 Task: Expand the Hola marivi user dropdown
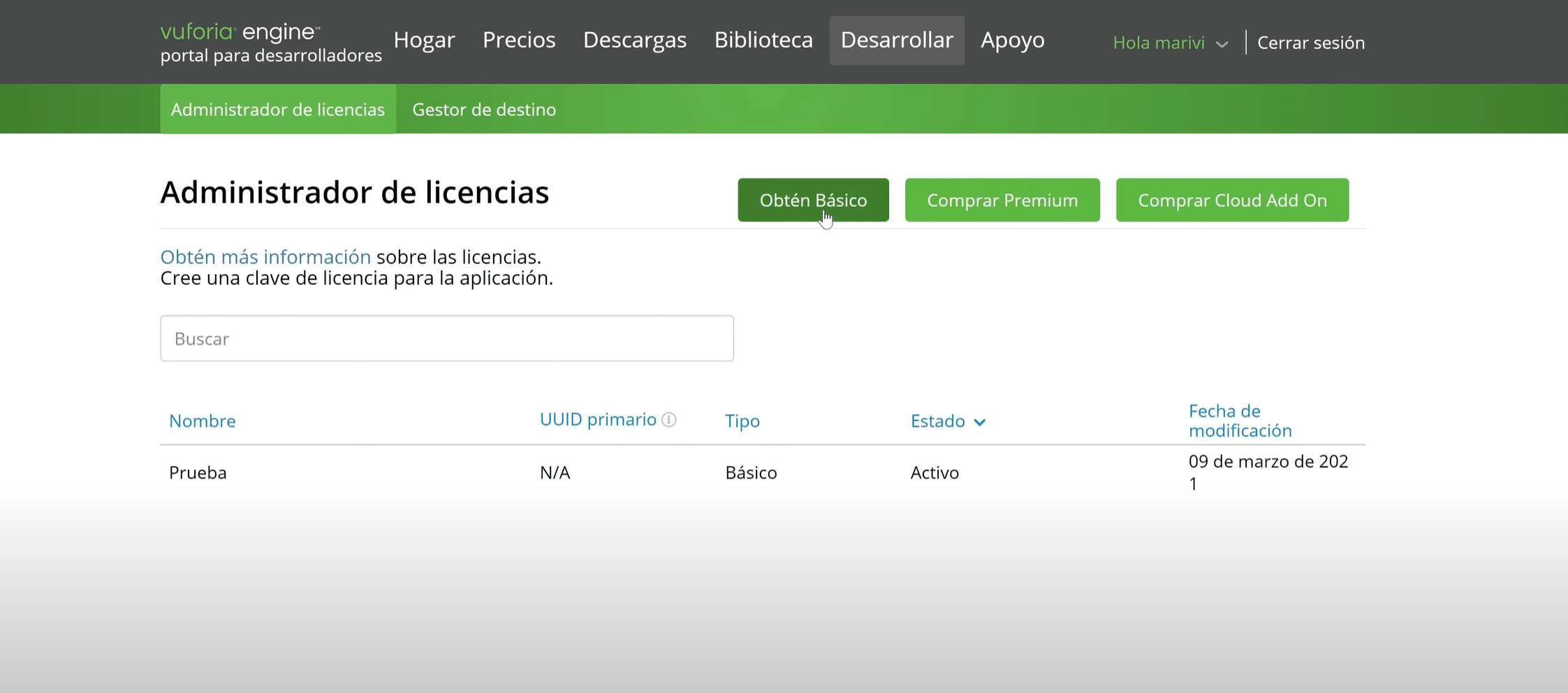click(x=1171, y=43)
